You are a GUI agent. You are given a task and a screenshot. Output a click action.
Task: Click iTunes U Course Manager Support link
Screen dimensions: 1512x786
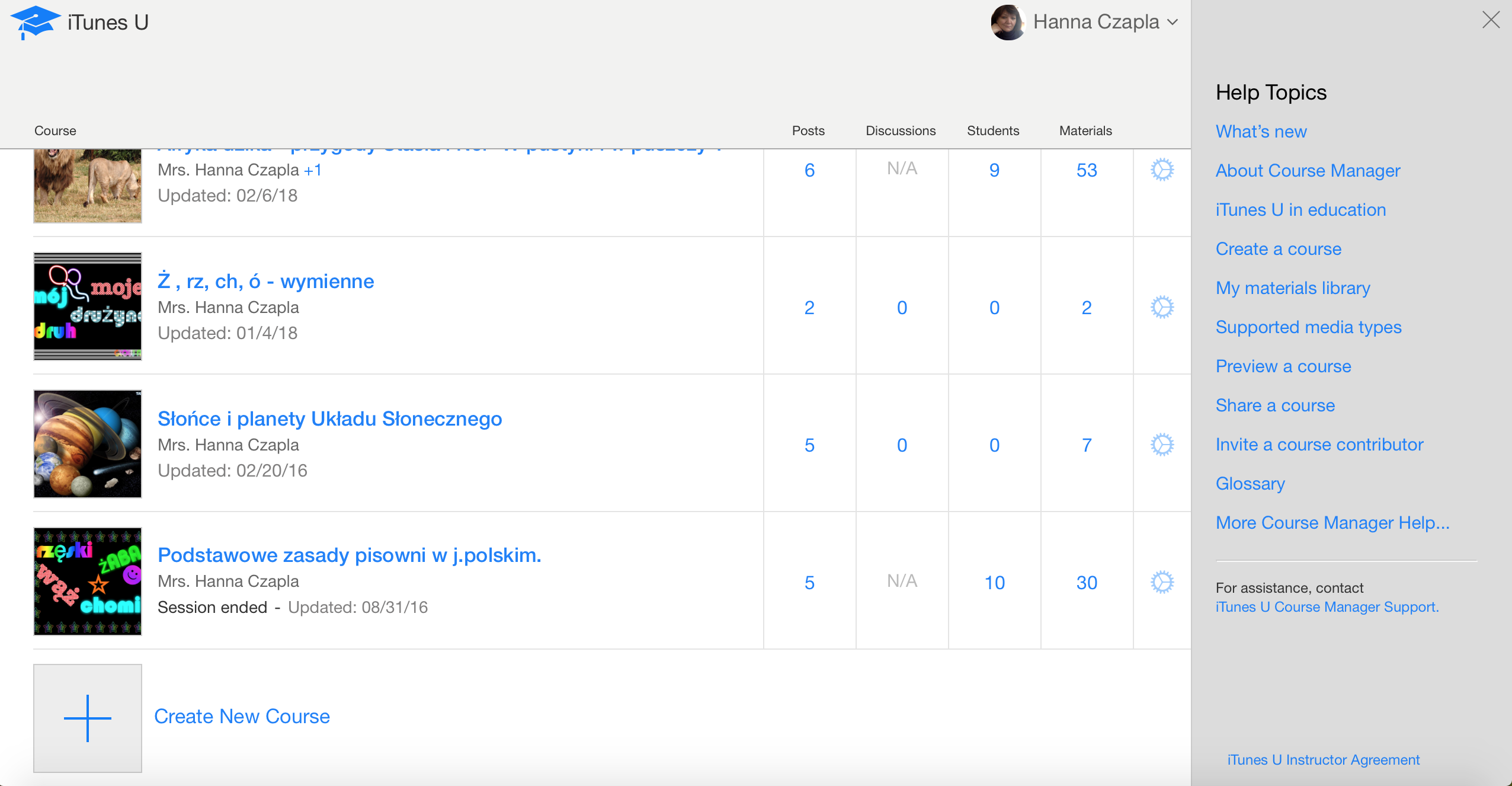coord(1327,607)
